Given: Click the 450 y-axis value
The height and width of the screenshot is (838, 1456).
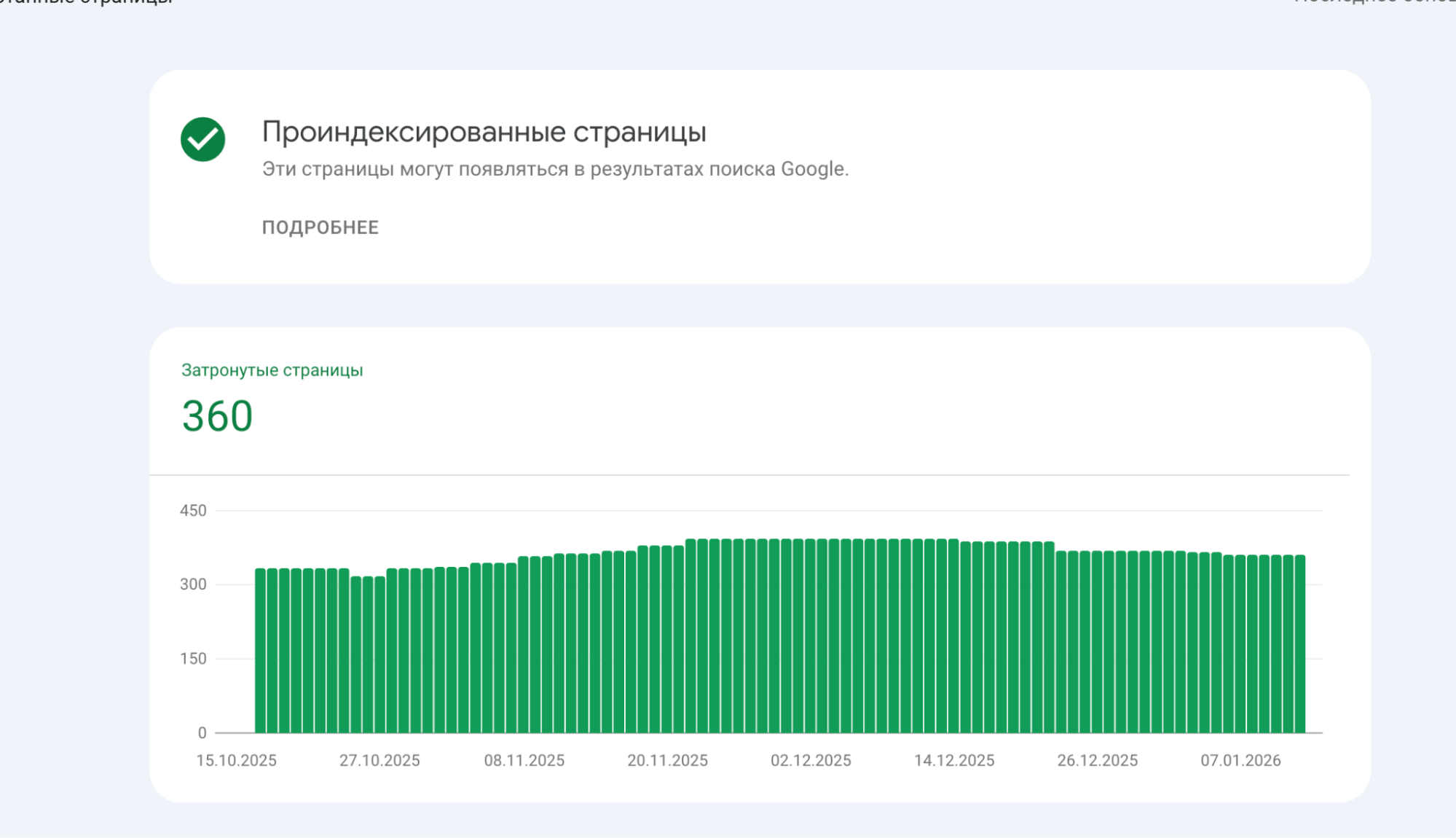Looking at the screenshot, I should coord(193,511).
